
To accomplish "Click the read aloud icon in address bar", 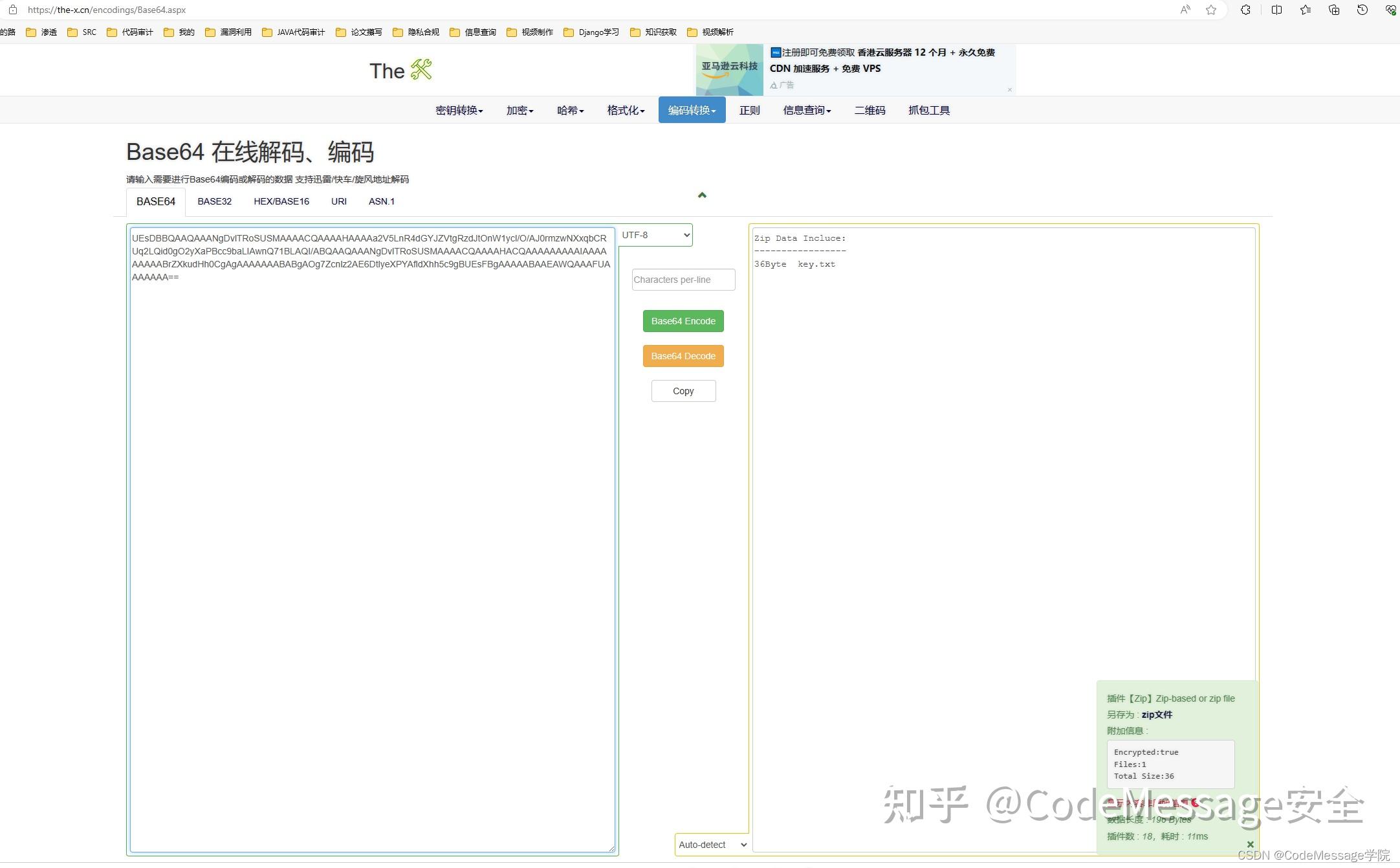I will (x=1184, y=10).
